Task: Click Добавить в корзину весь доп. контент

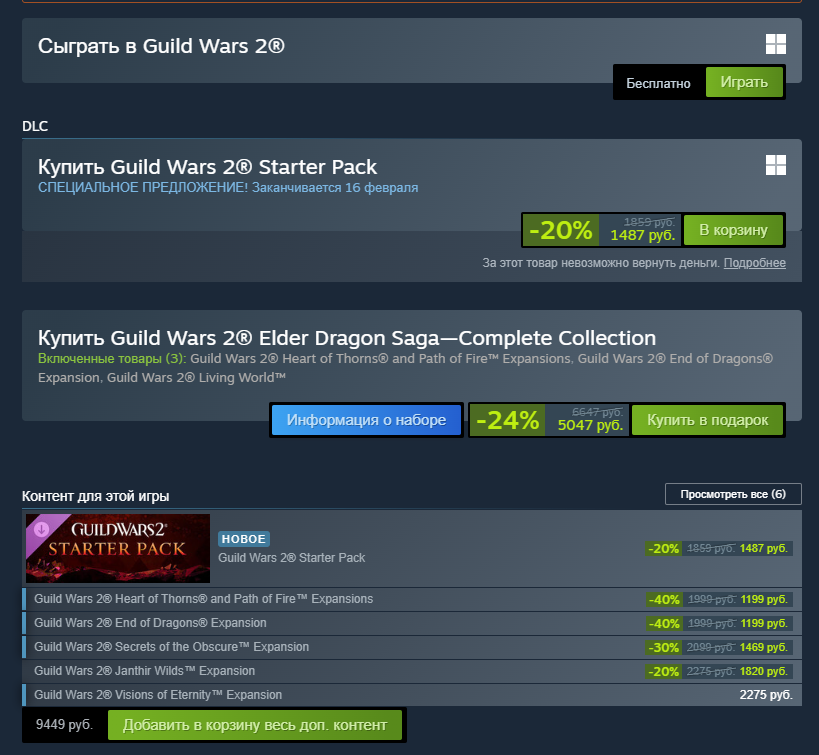Action: coord(255,725)
